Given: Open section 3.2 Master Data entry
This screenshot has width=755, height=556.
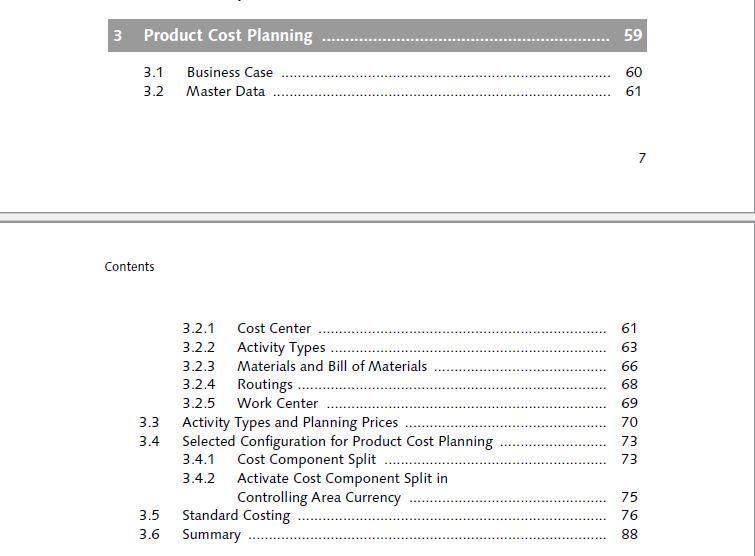Looking at the screenshot, I should coord(392,91).
